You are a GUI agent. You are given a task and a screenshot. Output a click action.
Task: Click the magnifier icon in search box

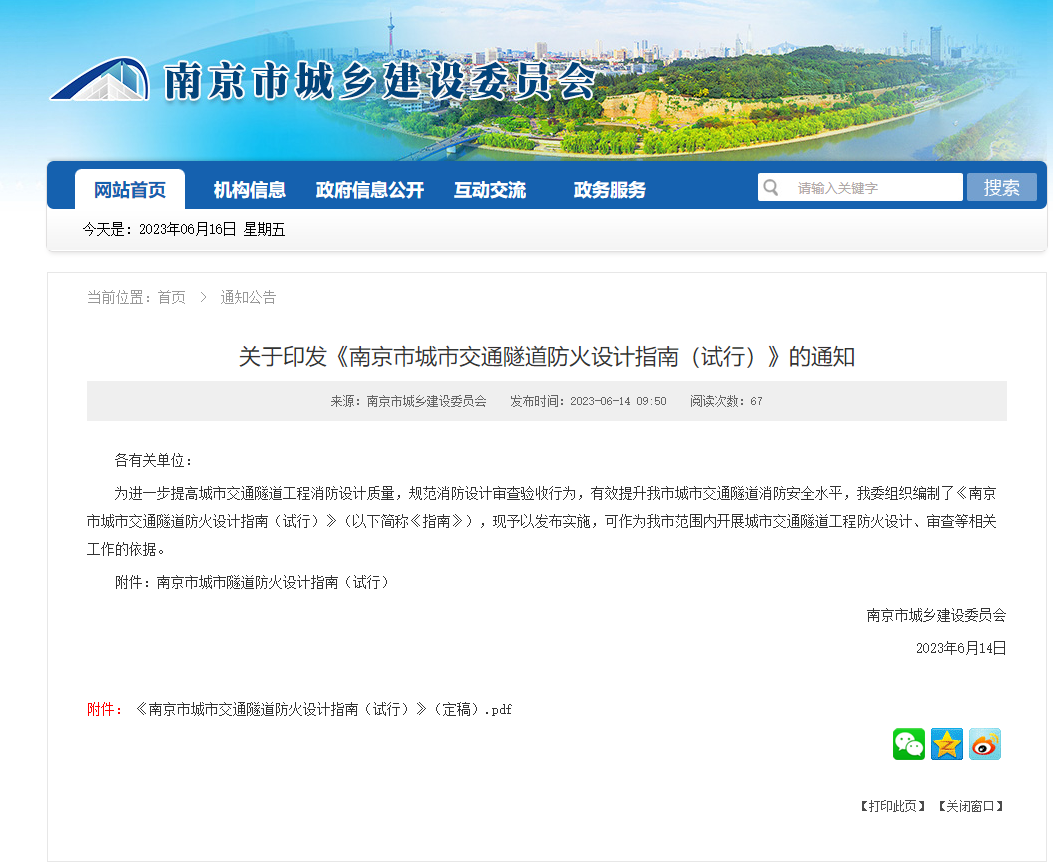771,188
